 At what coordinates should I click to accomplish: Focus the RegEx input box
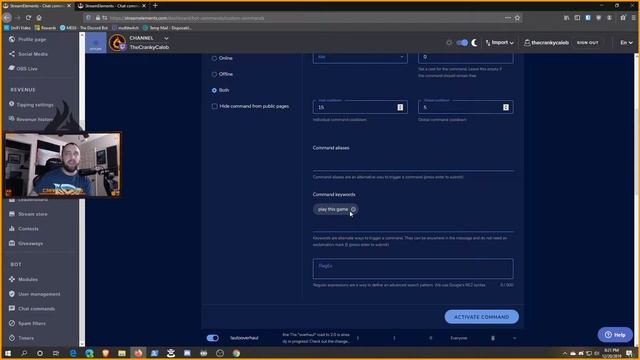click(x=413, y=269)
